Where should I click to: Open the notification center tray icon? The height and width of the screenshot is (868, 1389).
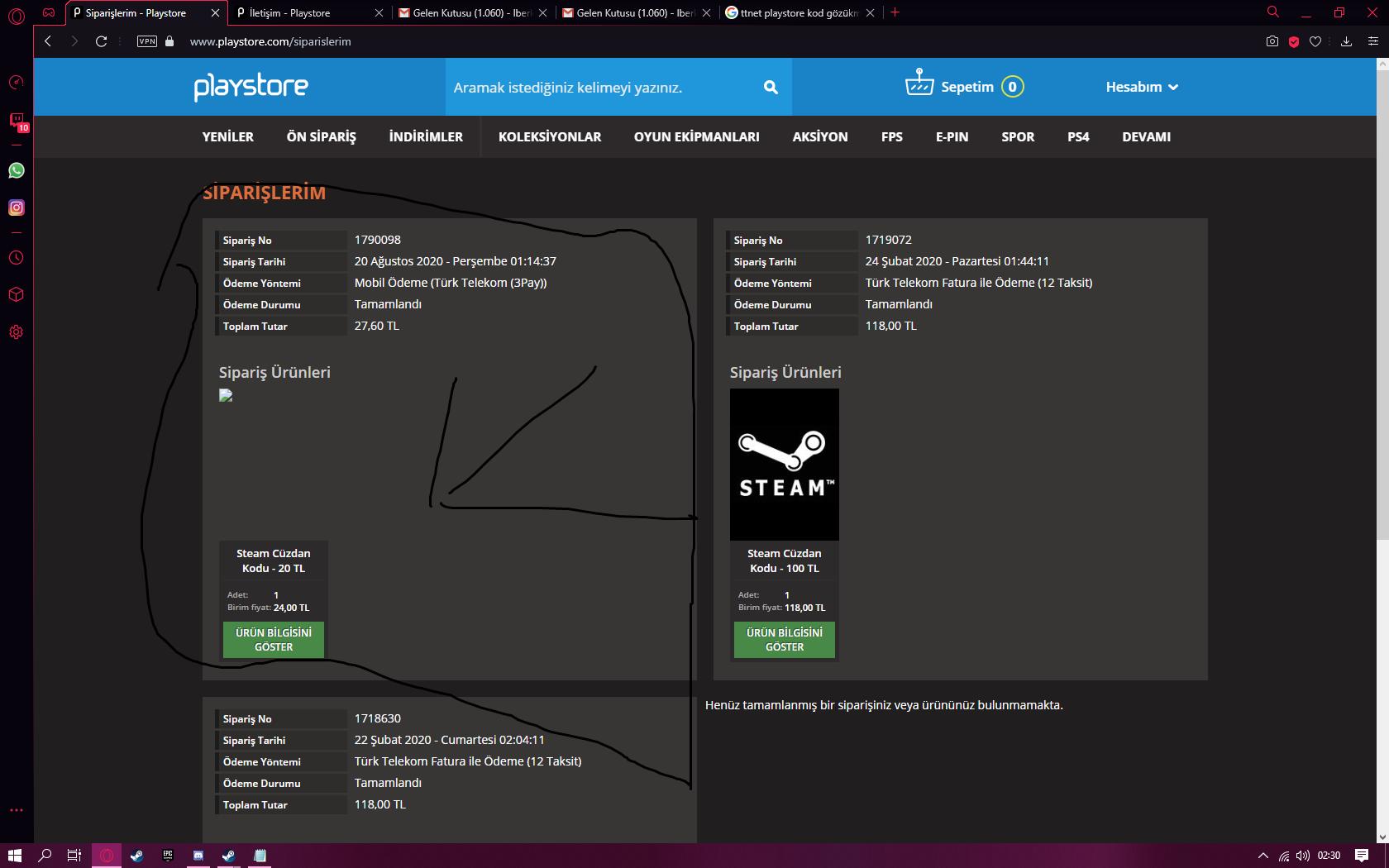(1362, 856)
